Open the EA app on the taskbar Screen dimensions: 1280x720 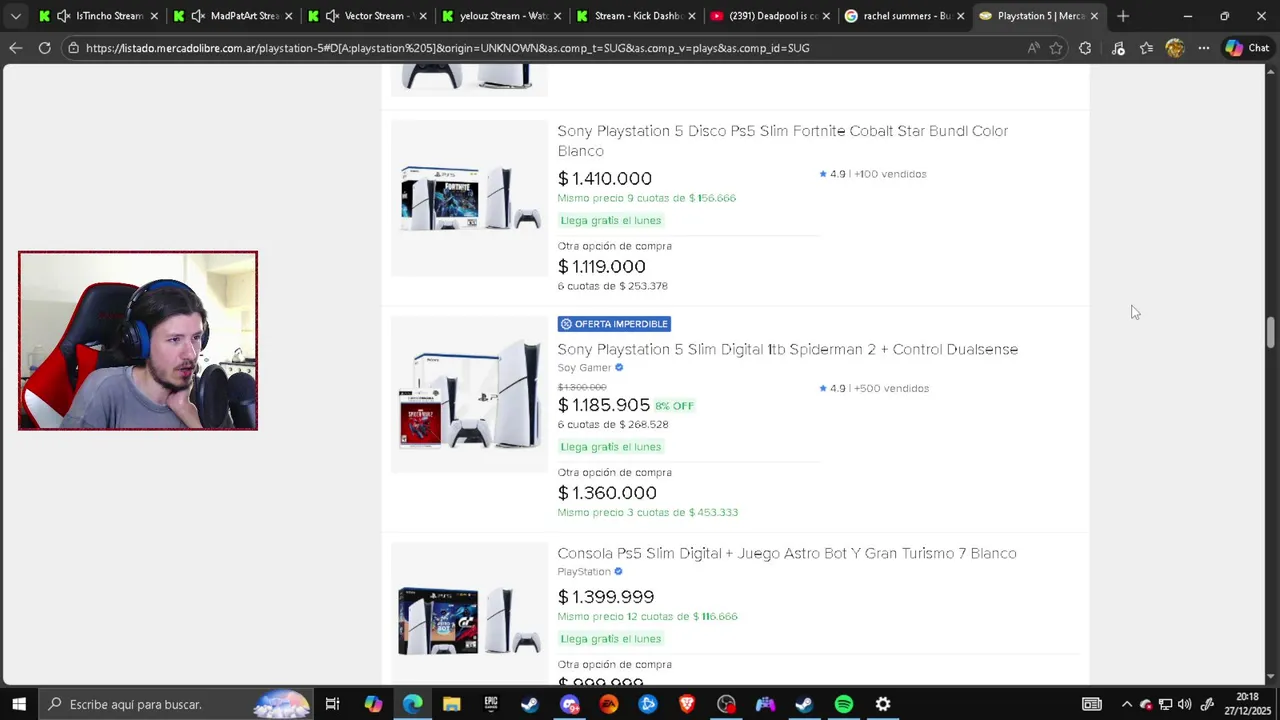pyautogui.click(x=608, y=704)
